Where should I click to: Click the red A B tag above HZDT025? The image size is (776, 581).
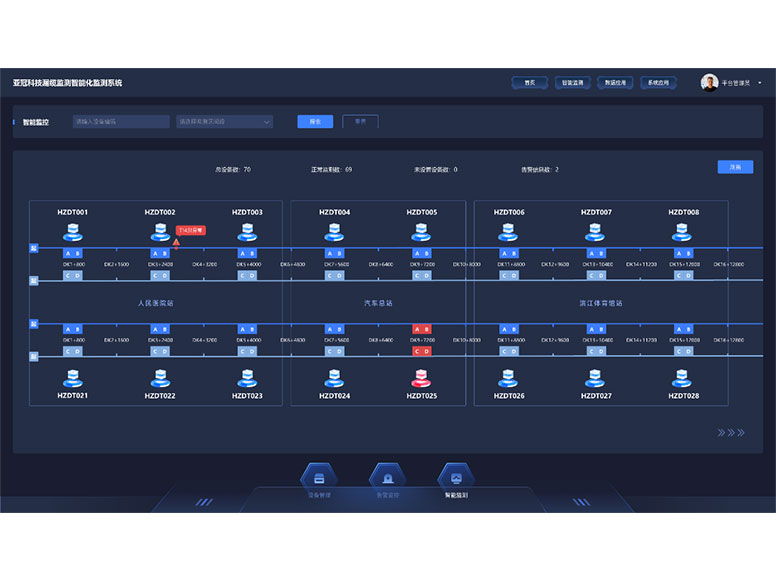click(421, 329)
